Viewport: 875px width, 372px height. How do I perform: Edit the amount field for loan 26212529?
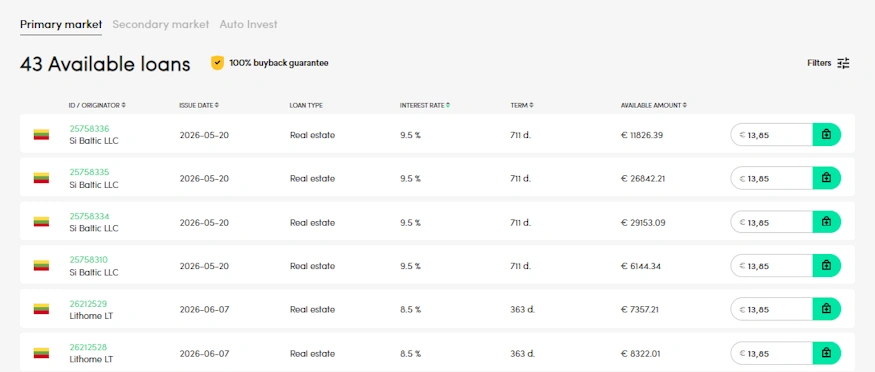772,309
